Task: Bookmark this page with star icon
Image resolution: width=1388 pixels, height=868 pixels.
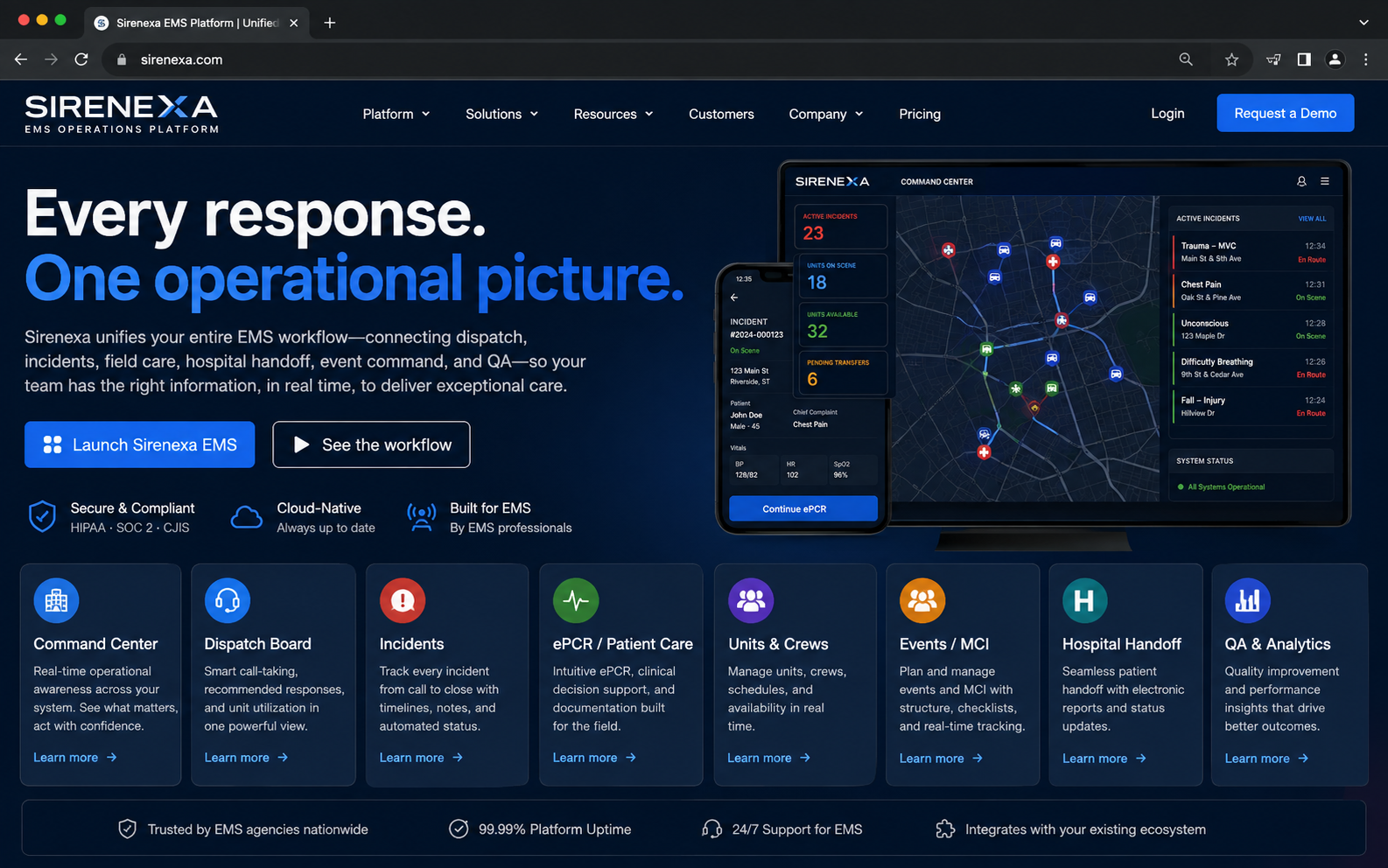Action: click(x=1232, y=59)
